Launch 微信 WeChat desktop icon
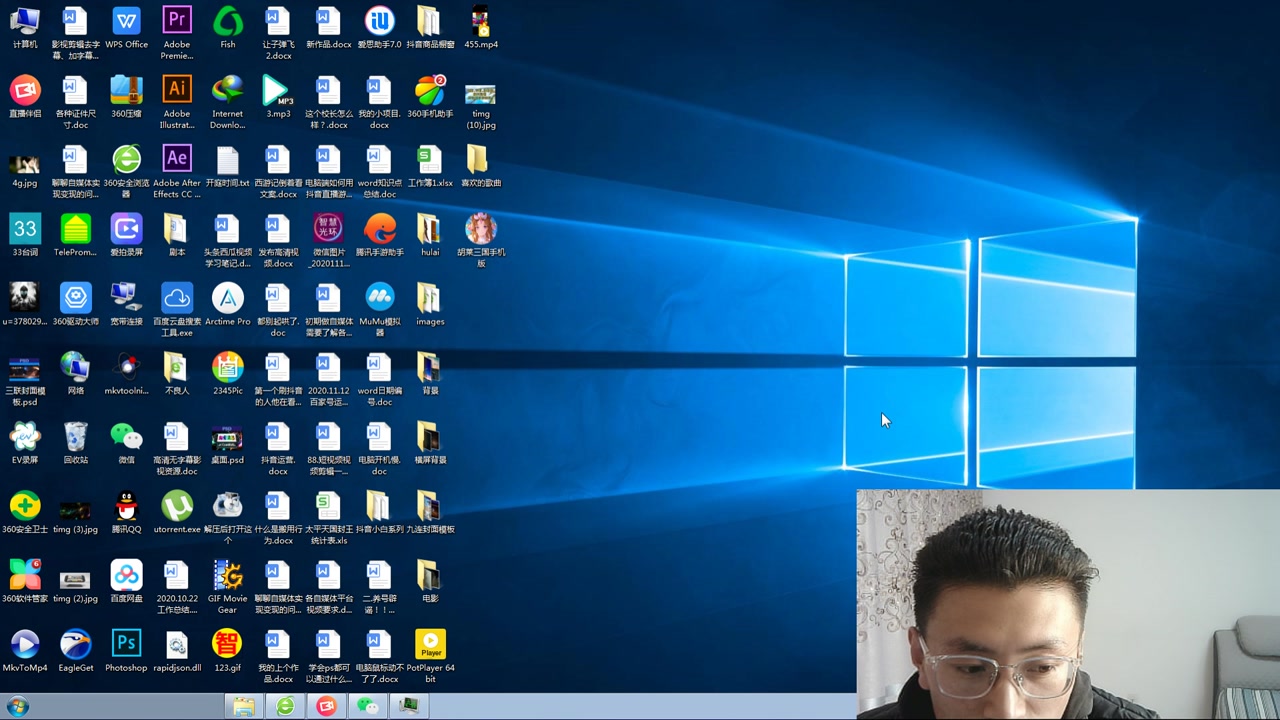The height and width of the screenshot is (720, 1280). (126, 442)
